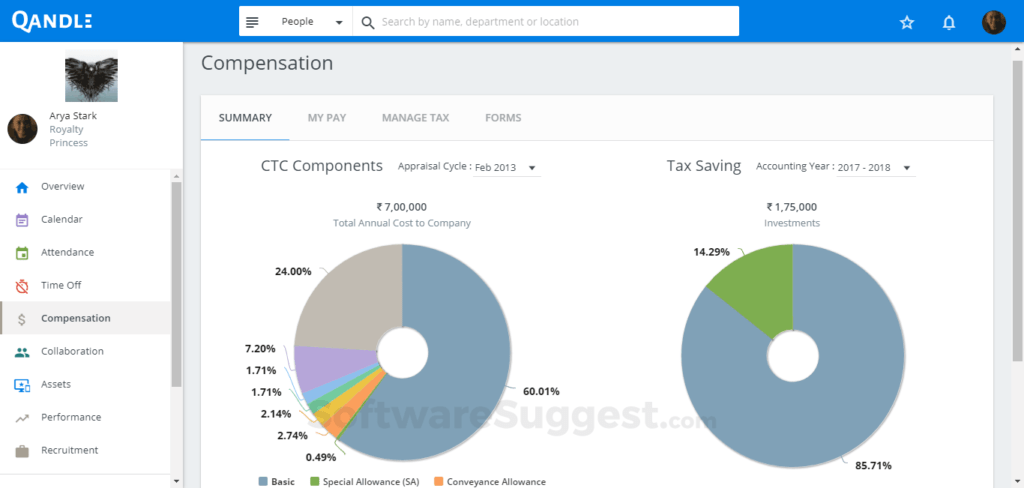The image size is (1024, 488).
Task: Click the Time Off stopwatch icon
Action: (22, 285)
